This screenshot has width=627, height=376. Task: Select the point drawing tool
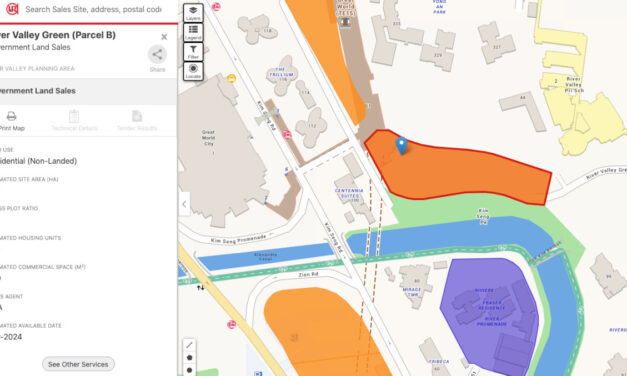190,370
